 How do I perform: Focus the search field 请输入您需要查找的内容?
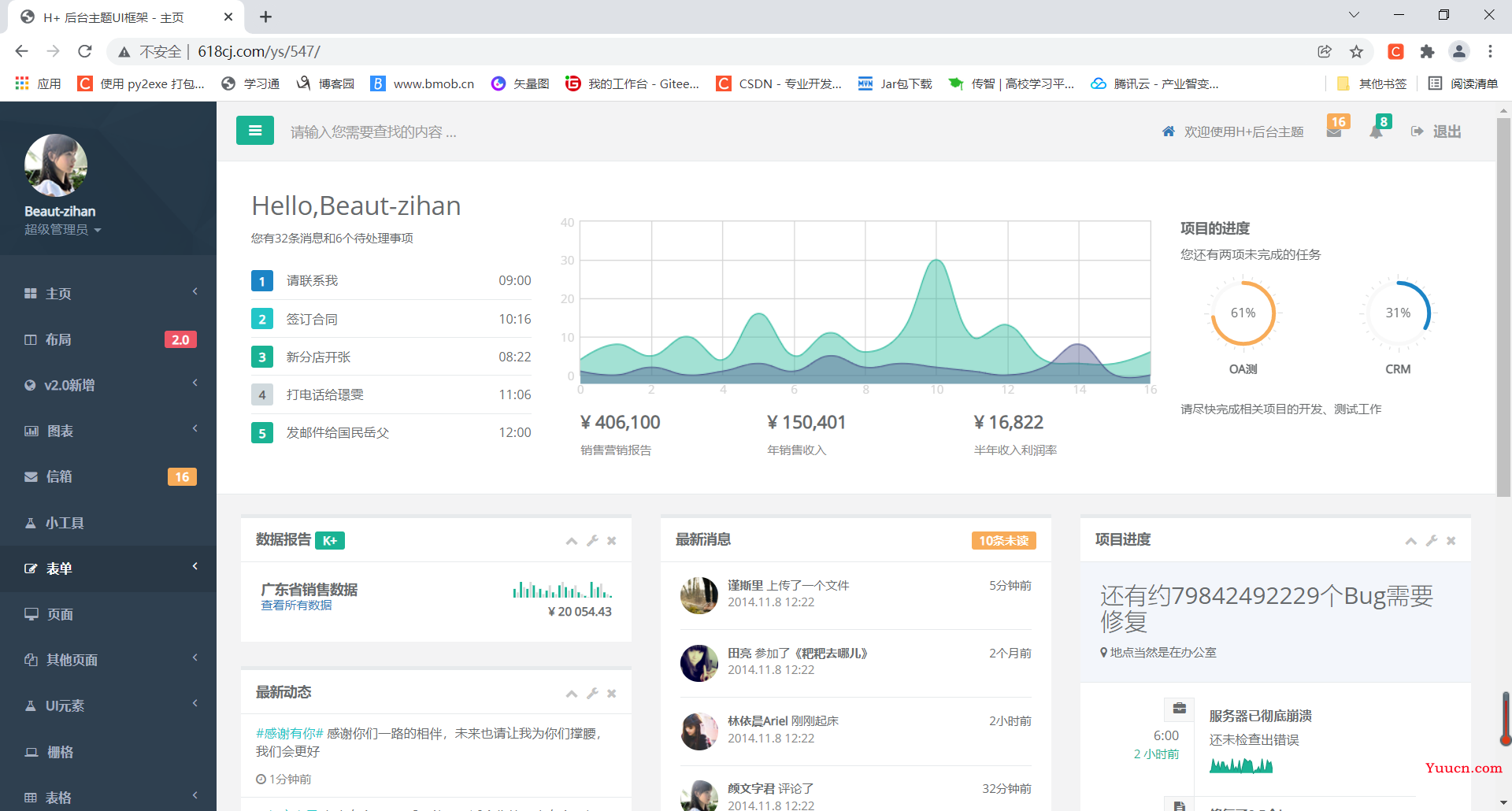tap(373, 131)
